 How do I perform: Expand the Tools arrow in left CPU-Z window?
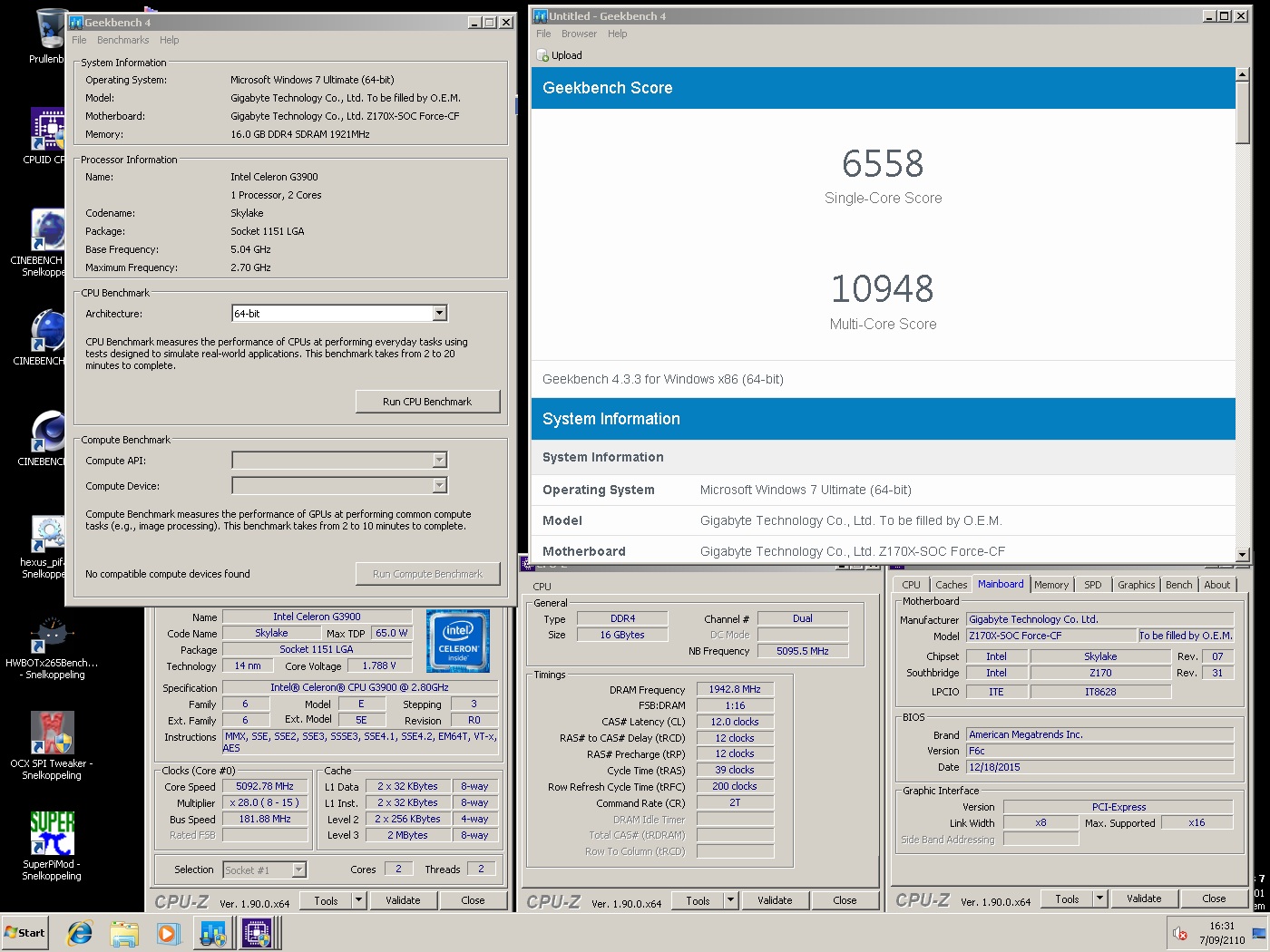click(359, 900)
